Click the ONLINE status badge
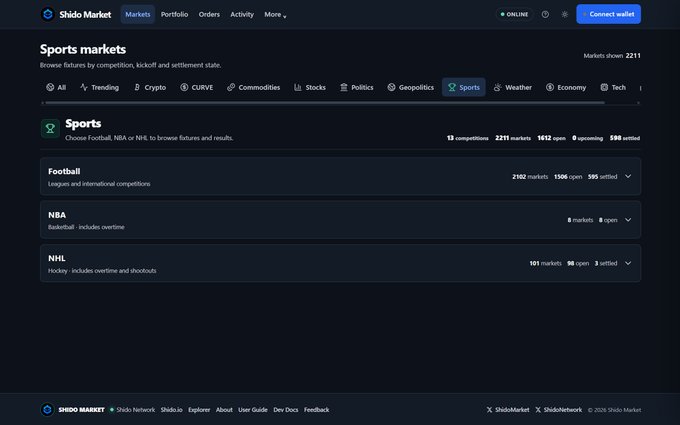This screenshot has width=680, height=425. (x=514, y=14)
